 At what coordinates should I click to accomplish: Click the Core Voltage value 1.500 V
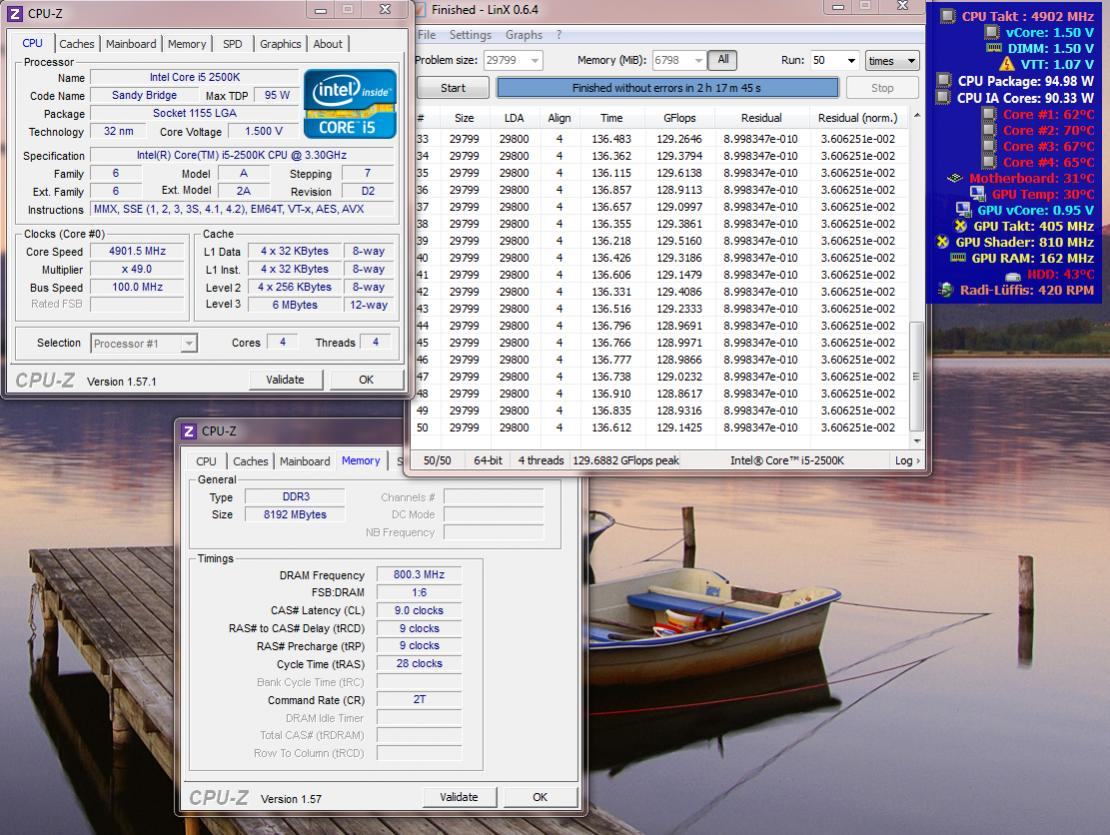pyautogui.click(x=264, y=132)
